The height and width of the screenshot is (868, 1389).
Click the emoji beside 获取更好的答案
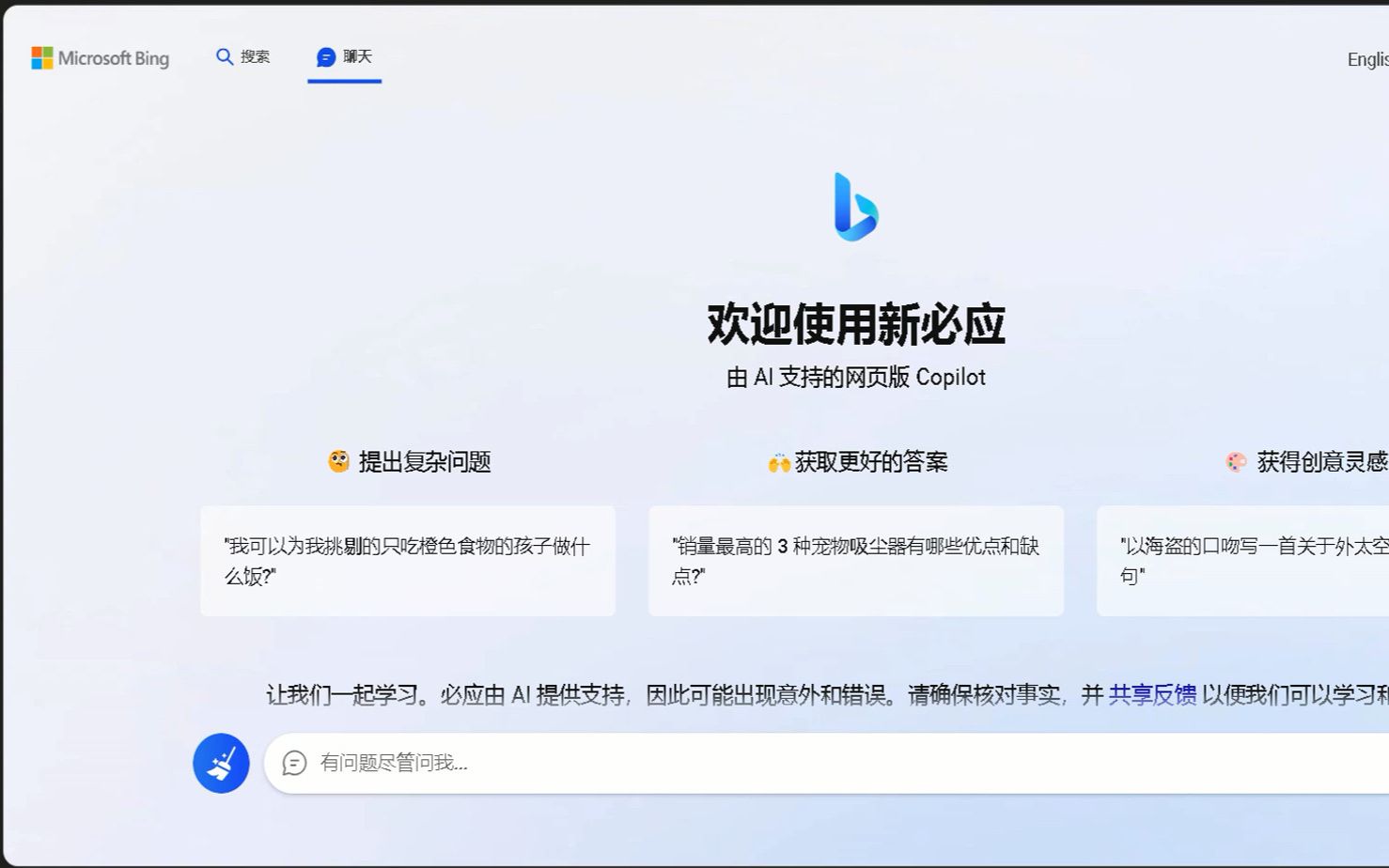point(779,462)
